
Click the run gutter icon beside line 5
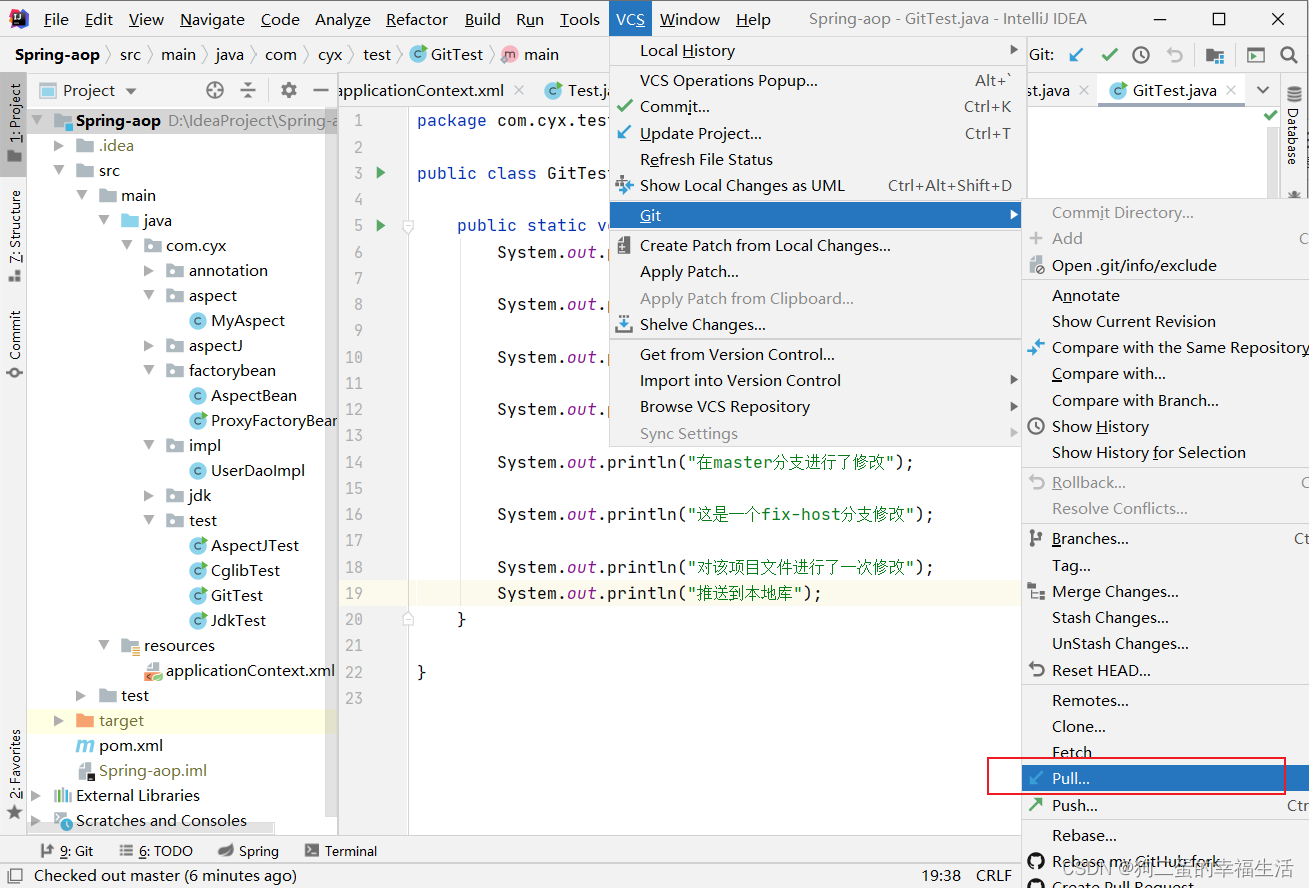380,225
